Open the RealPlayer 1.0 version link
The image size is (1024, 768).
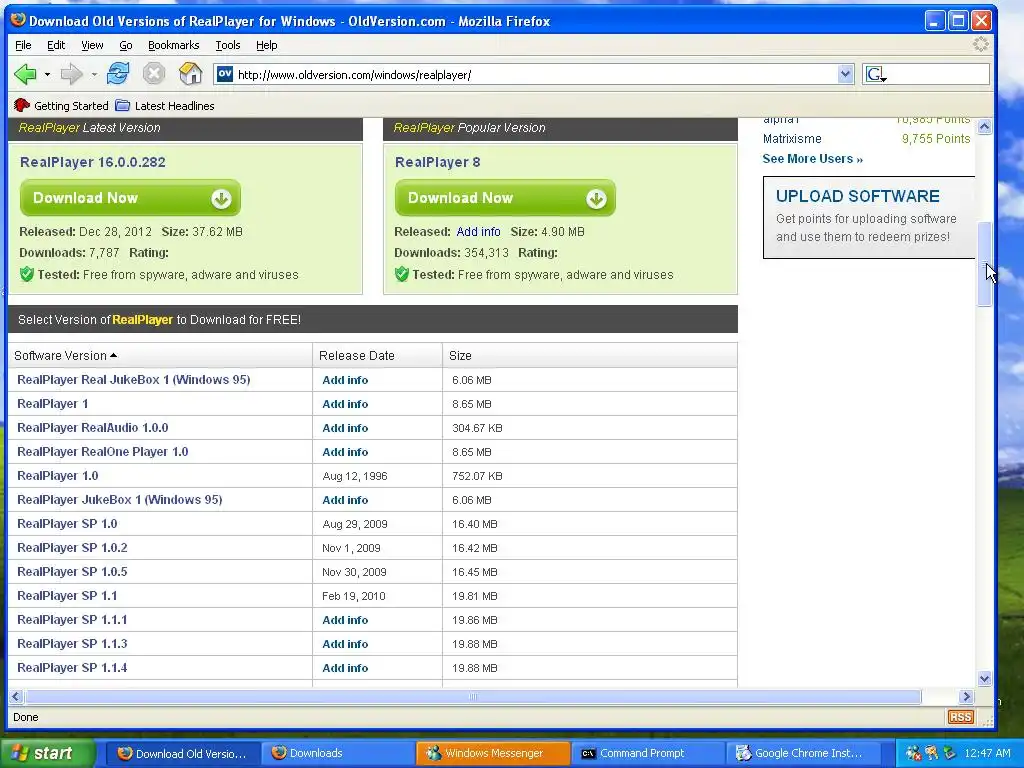pos(57,475)
